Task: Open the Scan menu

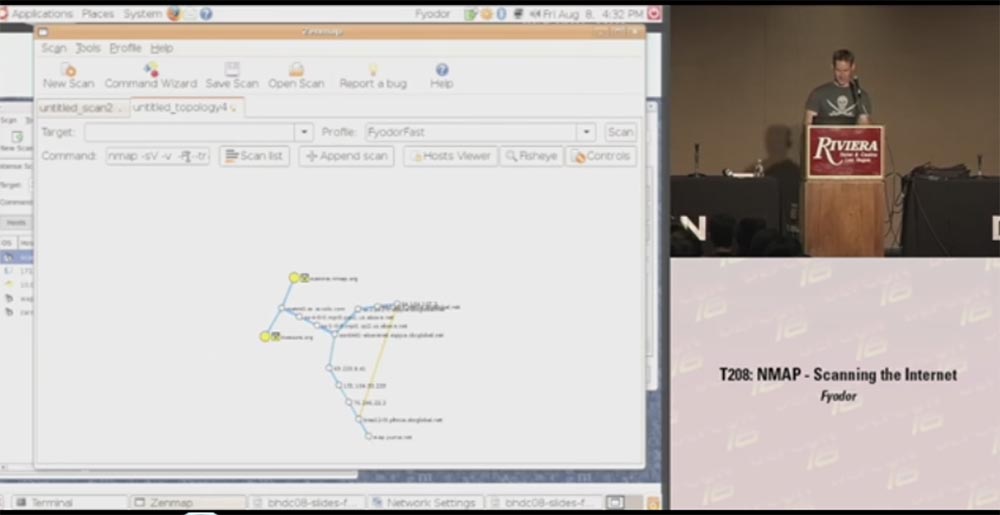Action: click(54, 48)
